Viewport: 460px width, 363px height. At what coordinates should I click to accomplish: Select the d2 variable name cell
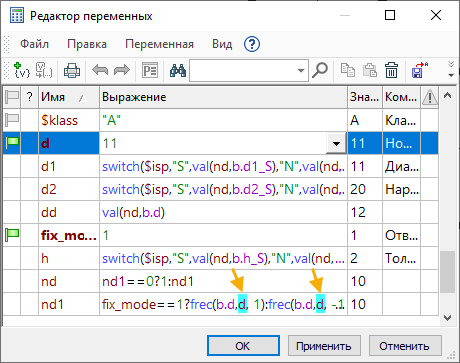(x=69, y=189)
